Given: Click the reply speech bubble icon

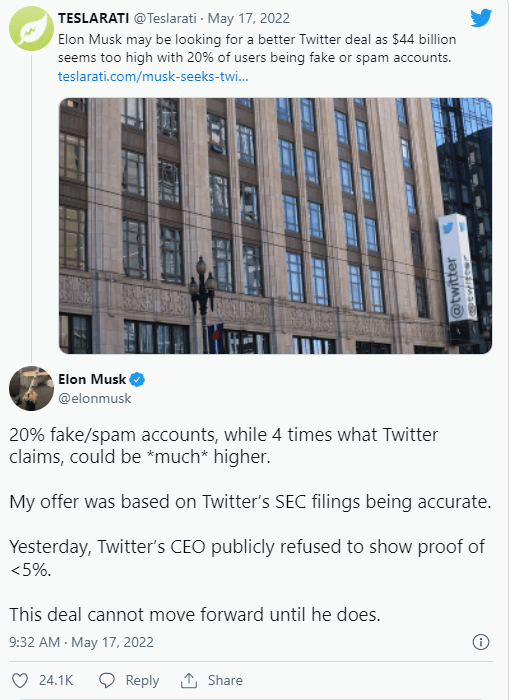Looking at the screenshot, I should [x=107, y=680].
